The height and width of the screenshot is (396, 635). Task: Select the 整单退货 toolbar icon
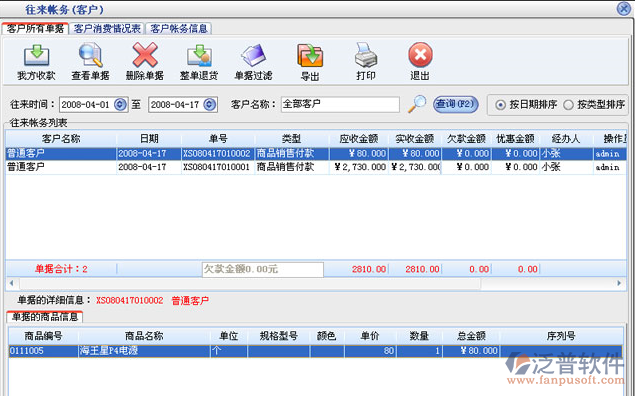click(x=199, y=56)
